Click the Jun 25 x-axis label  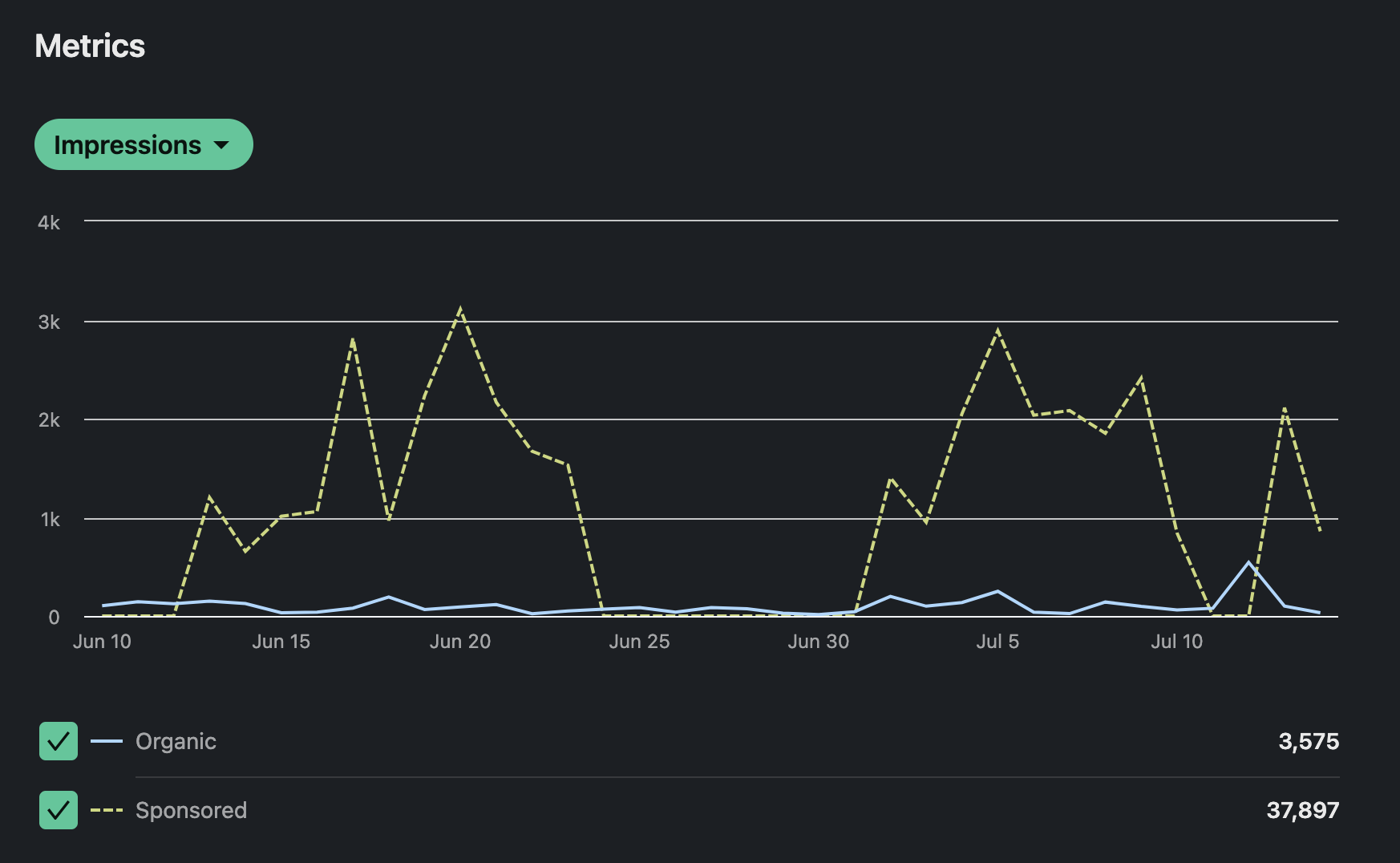pos(639,642)
